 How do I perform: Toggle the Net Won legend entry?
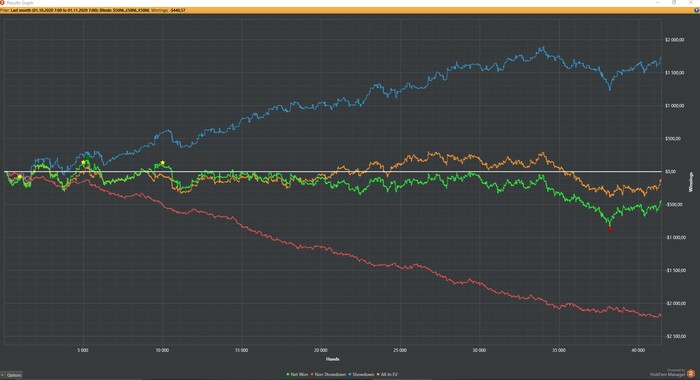pyautogui.click(x=297, y=375)
